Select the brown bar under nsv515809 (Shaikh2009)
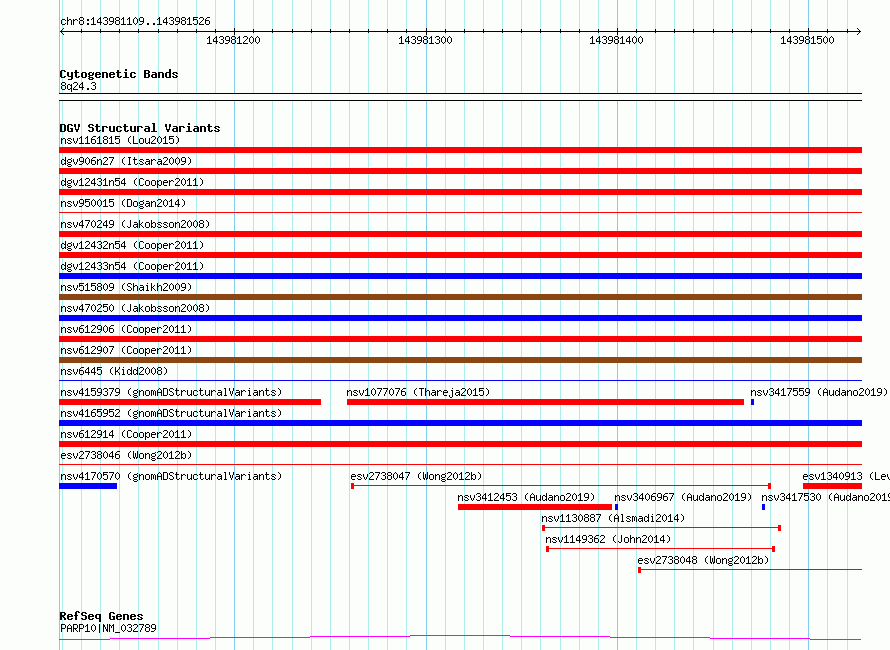 click(x=460, y=297)
